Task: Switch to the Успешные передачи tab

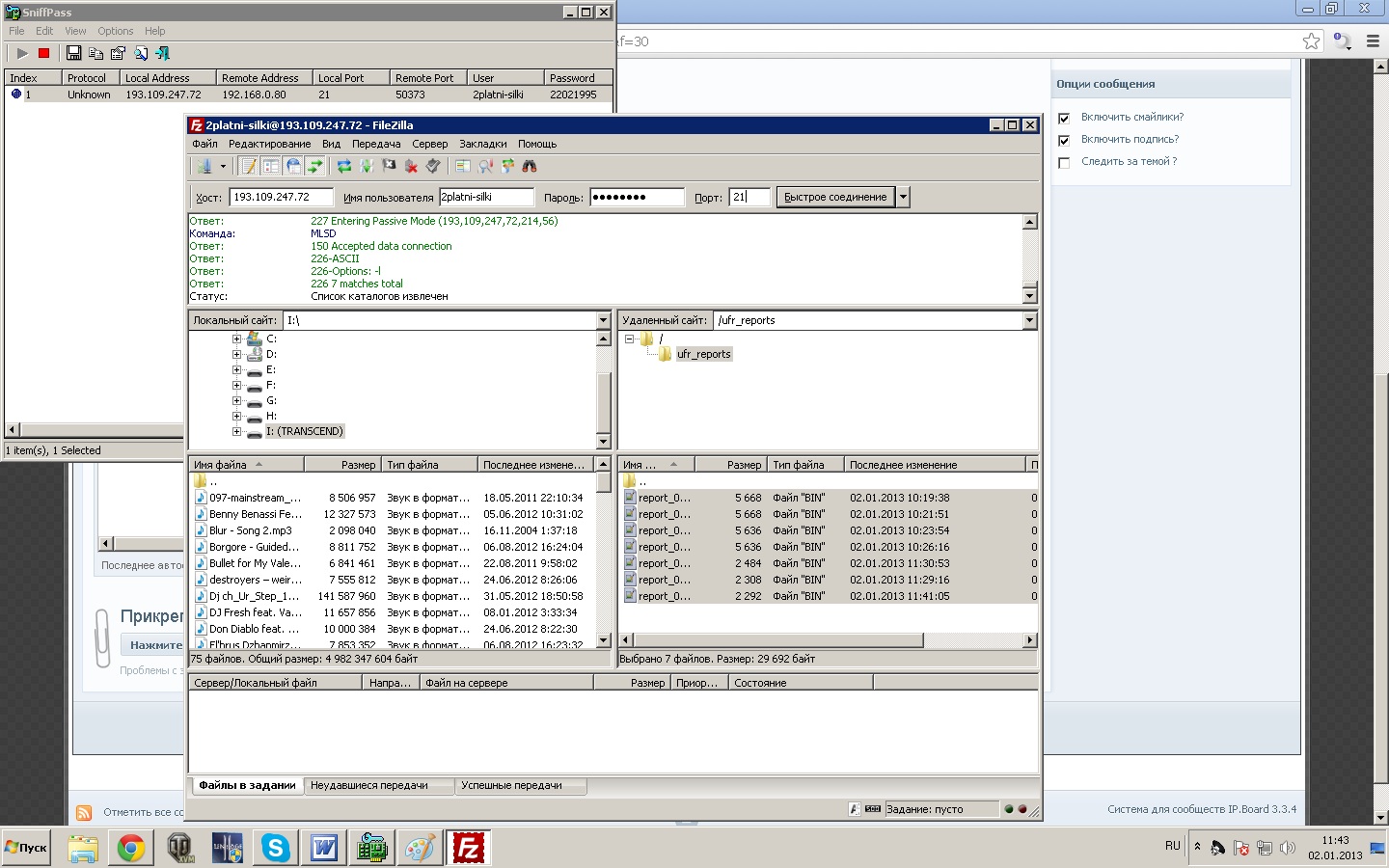Action: 521,785
